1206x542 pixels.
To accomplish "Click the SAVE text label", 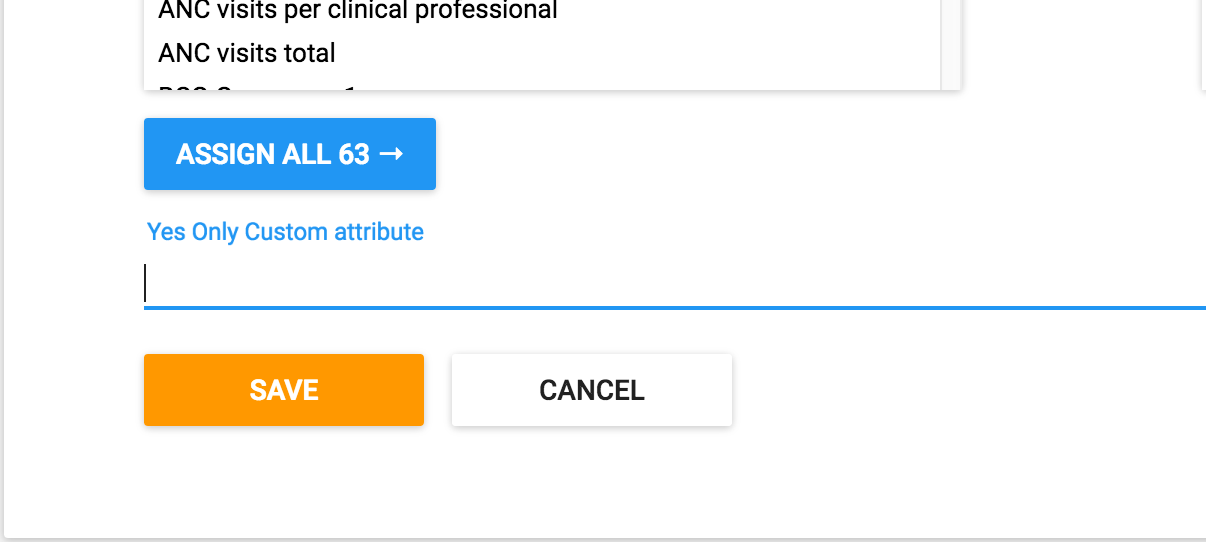I will coord(284,390).
